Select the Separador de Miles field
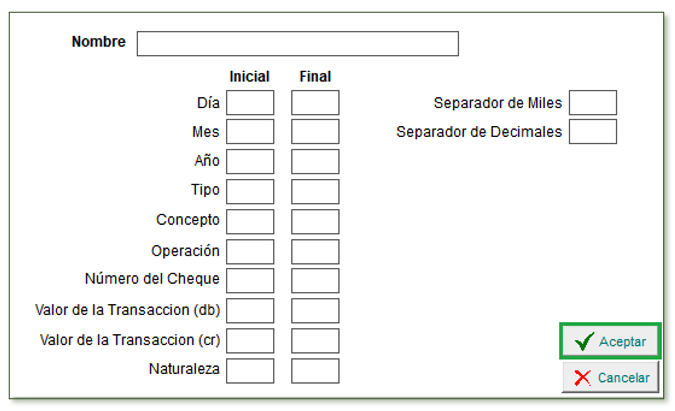 pyautogui.click(x=593, y=103)
